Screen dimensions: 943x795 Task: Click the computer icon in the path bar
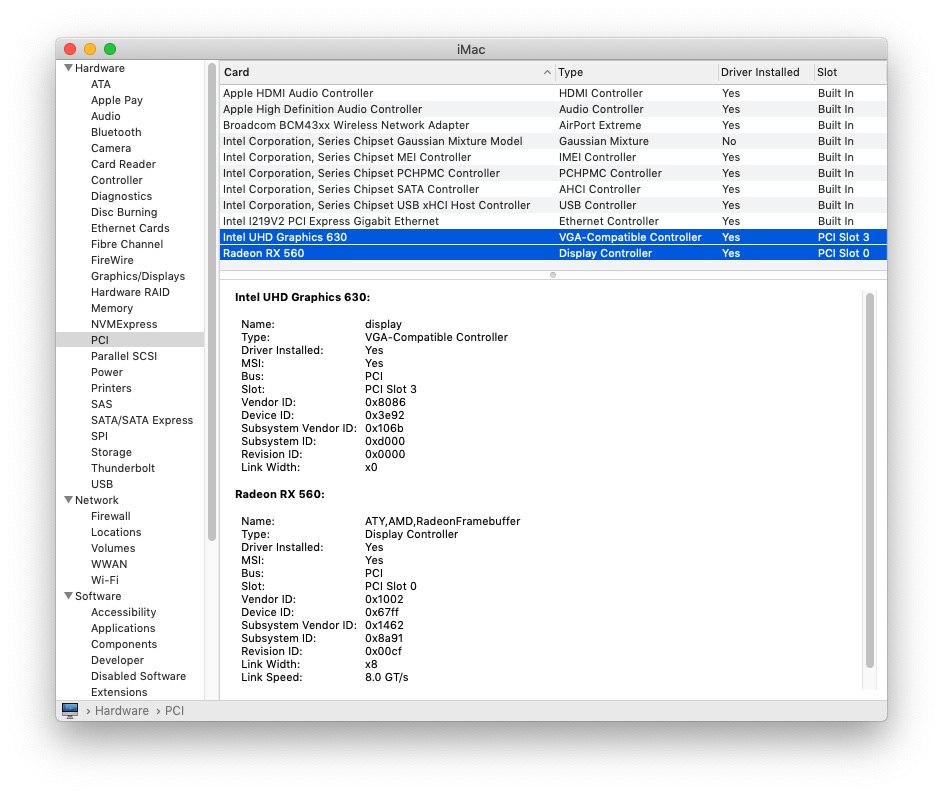click(70, 710)
